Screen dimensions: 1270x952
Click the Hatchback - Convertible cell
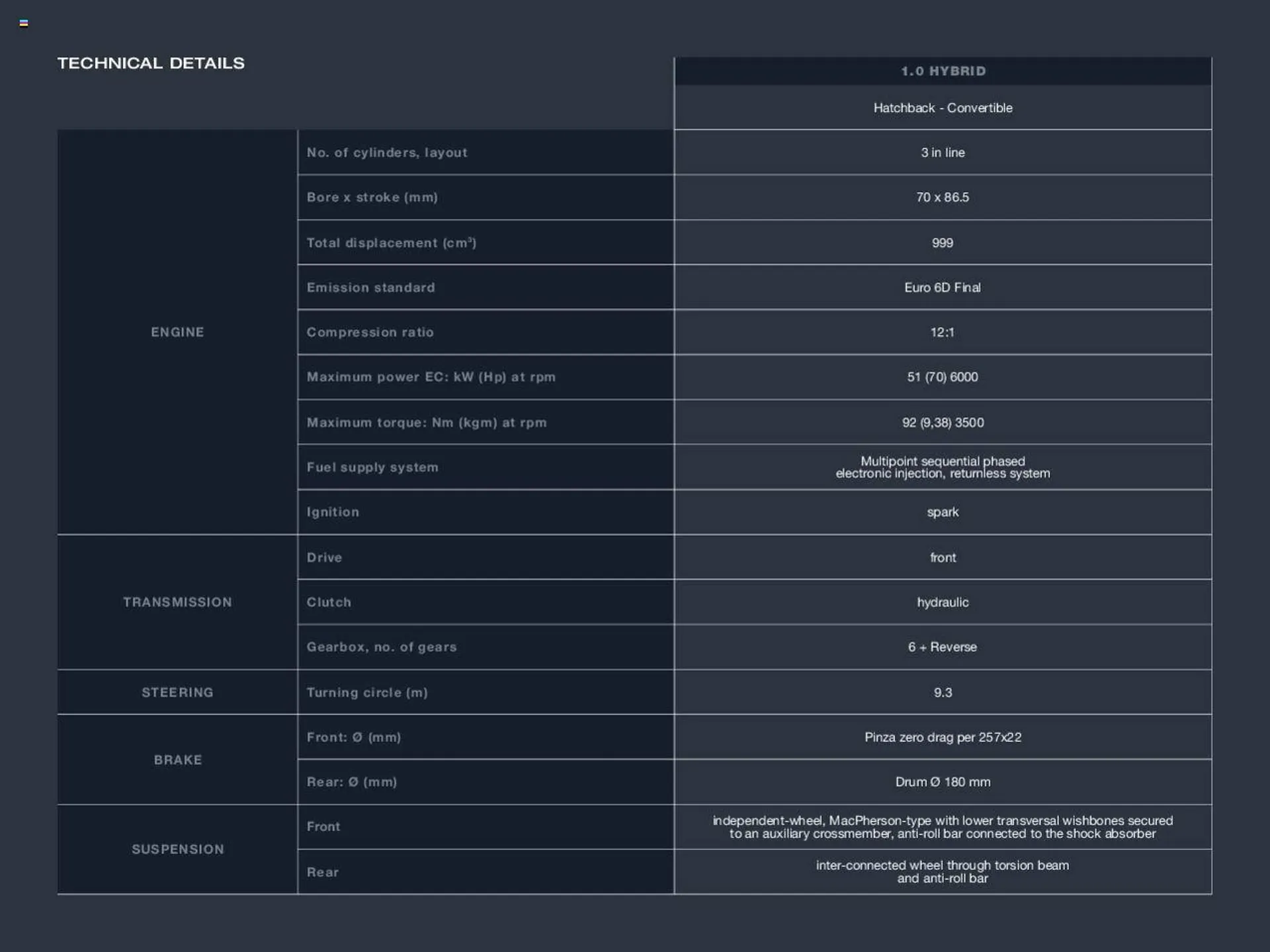click(x=943, y=108)
